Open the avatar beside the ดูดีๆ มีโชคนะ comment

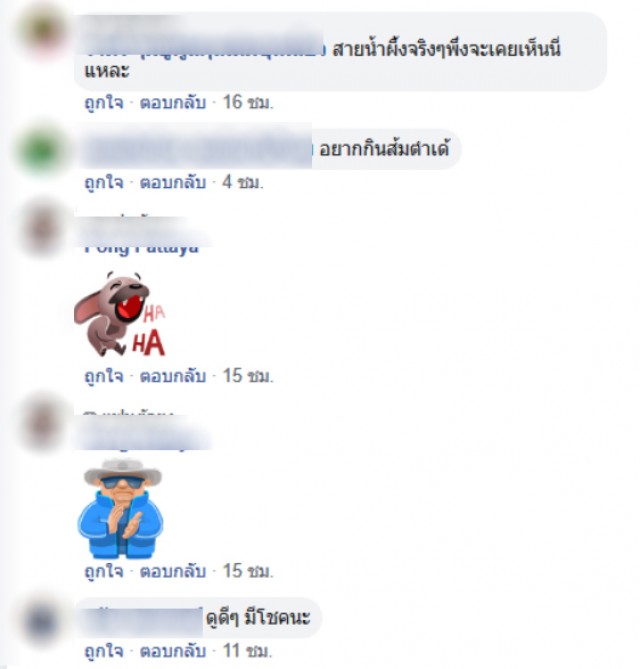point(42,622)
